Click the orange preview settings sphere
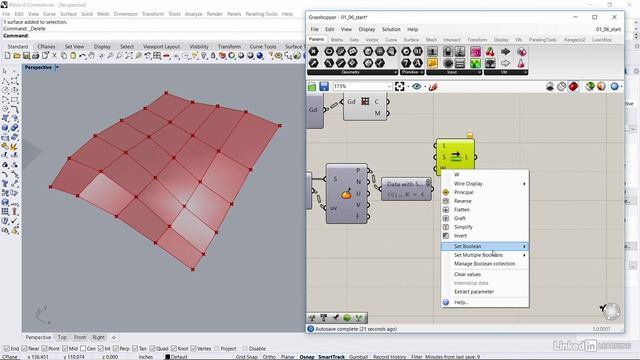 click(x=601, y=87)
